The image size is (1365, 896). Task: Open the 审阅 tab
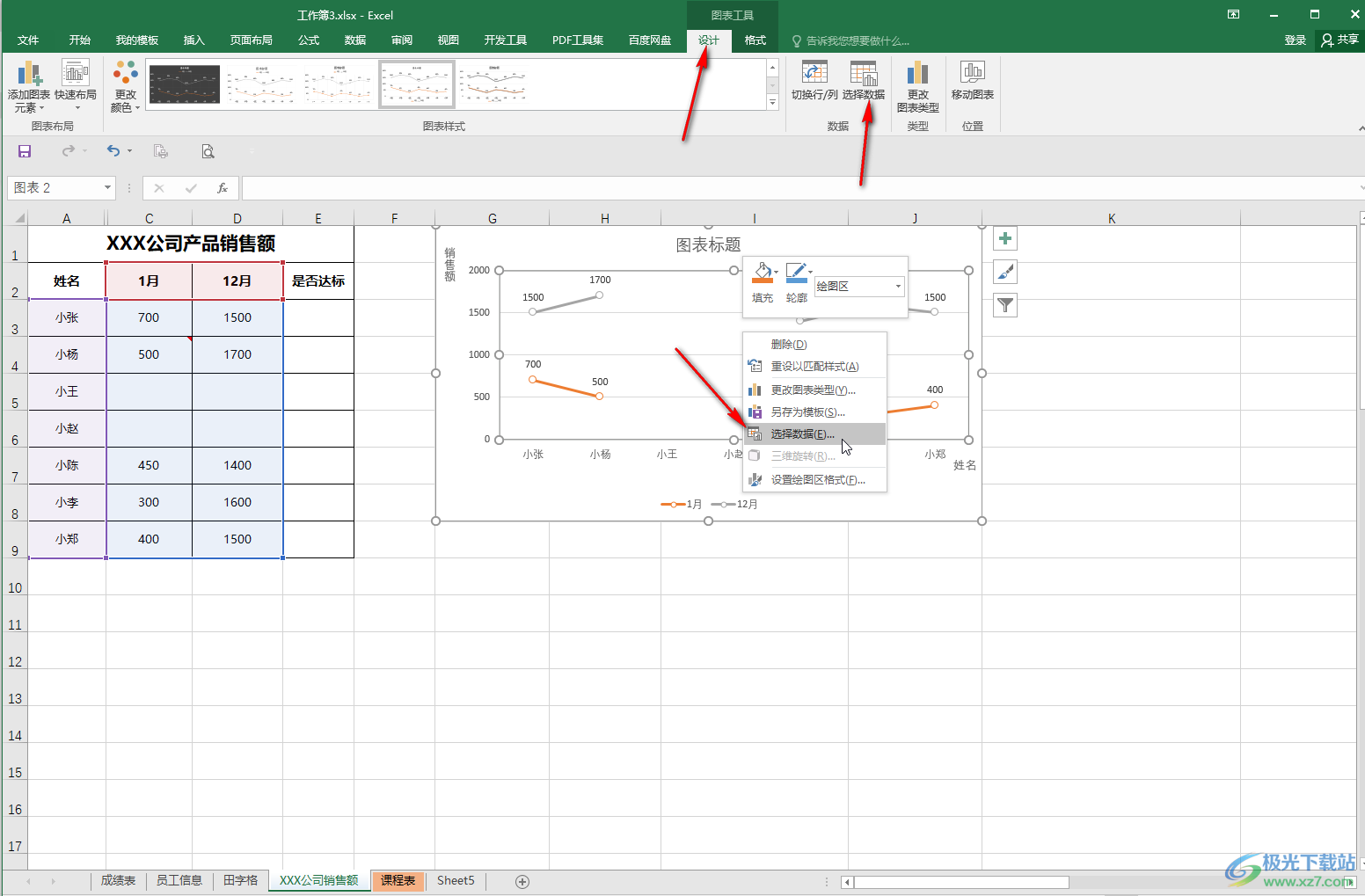coord(402,40)
